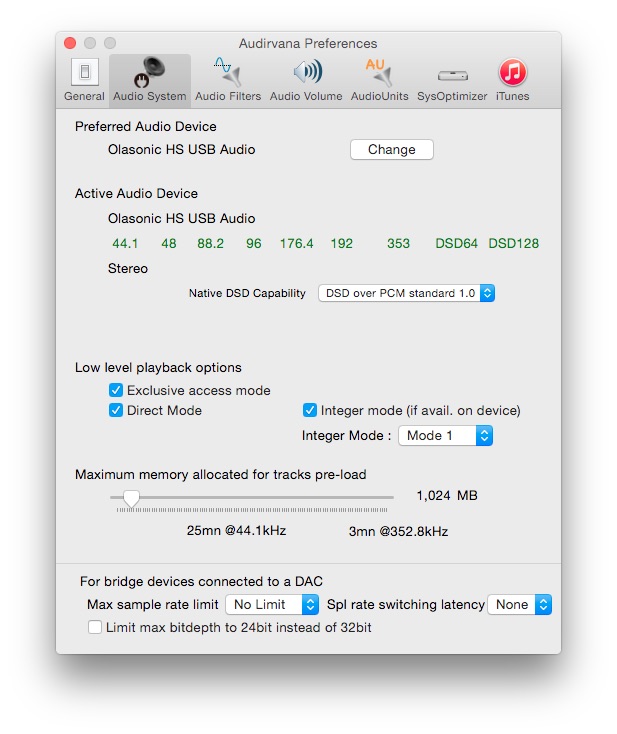Select the Audio System speaker icon

(x=149, y=72)
